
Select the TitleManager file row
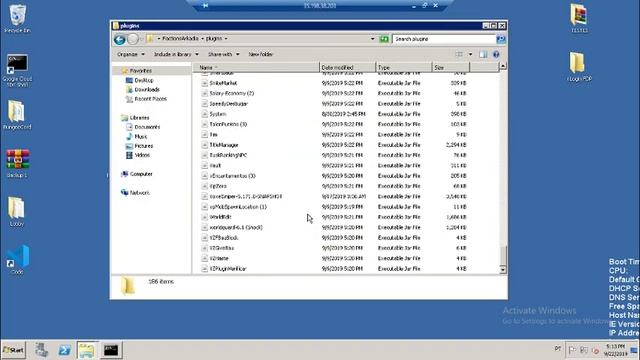[335, 145]
